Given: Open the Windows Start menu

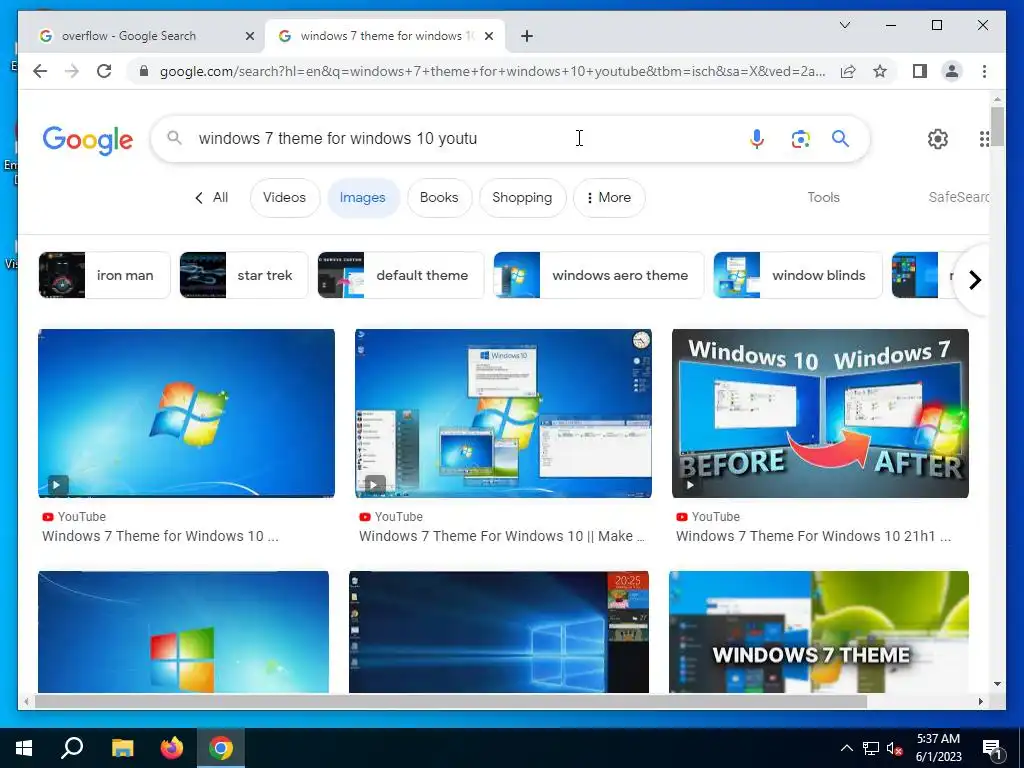Looking at the screenshot, I should (24, 748).
